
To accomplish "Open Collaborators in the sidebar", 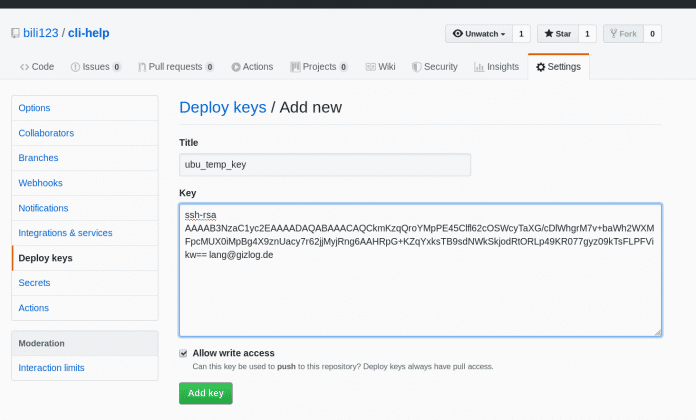I will (46, 133).
